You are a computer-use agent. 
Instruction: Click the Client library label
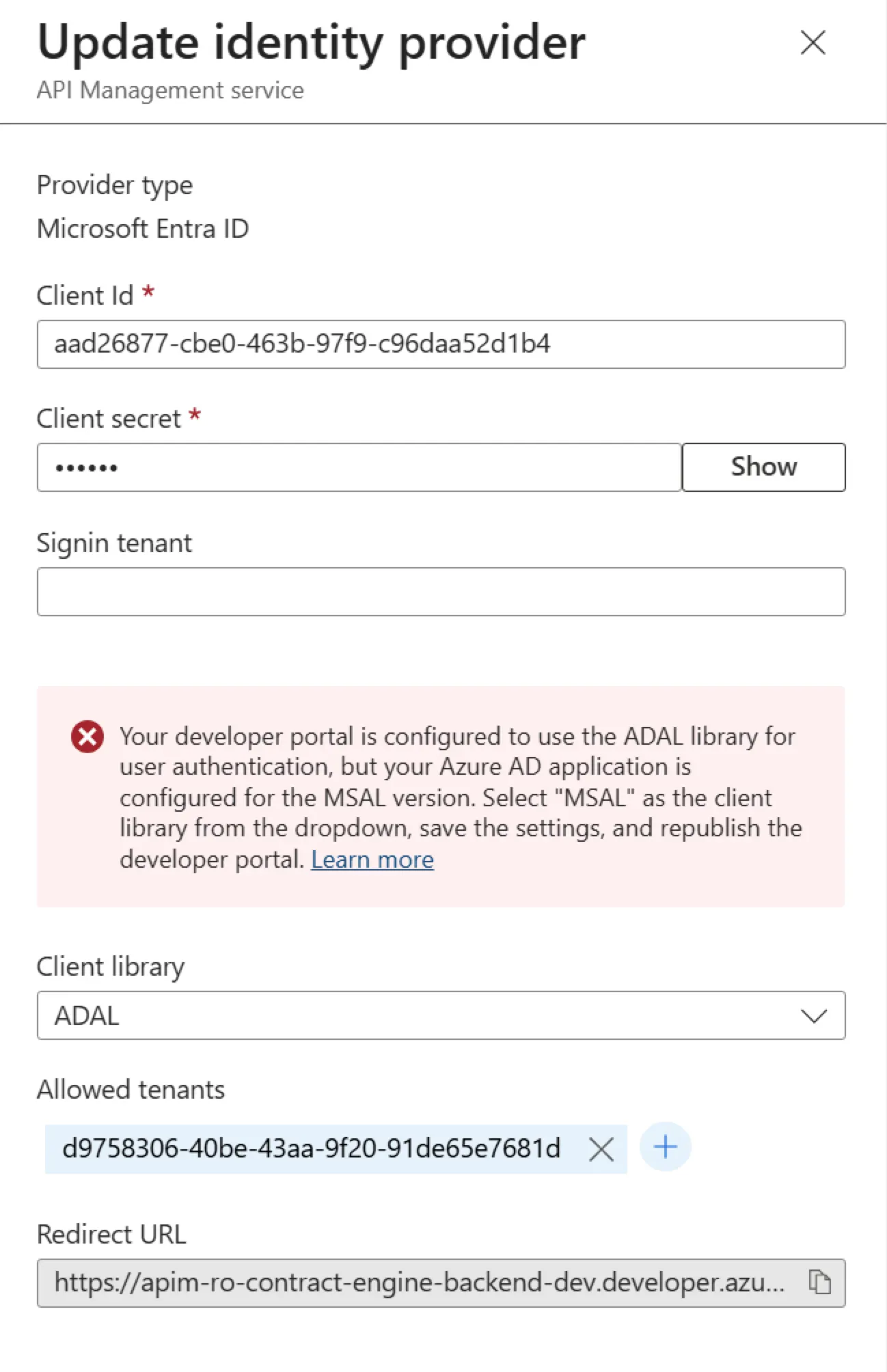pos(111,967)
